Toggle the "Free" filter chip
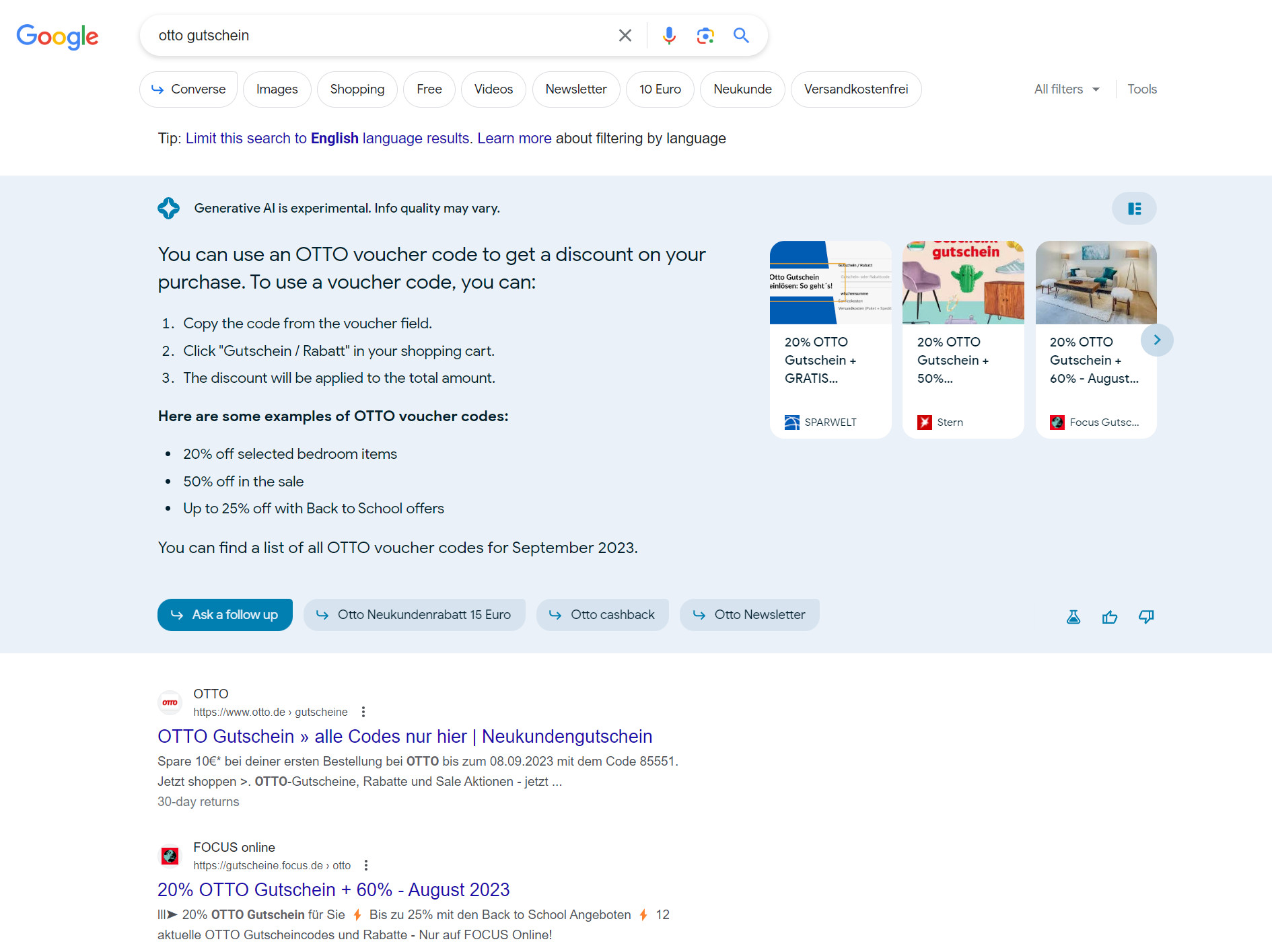 (429, 89)
